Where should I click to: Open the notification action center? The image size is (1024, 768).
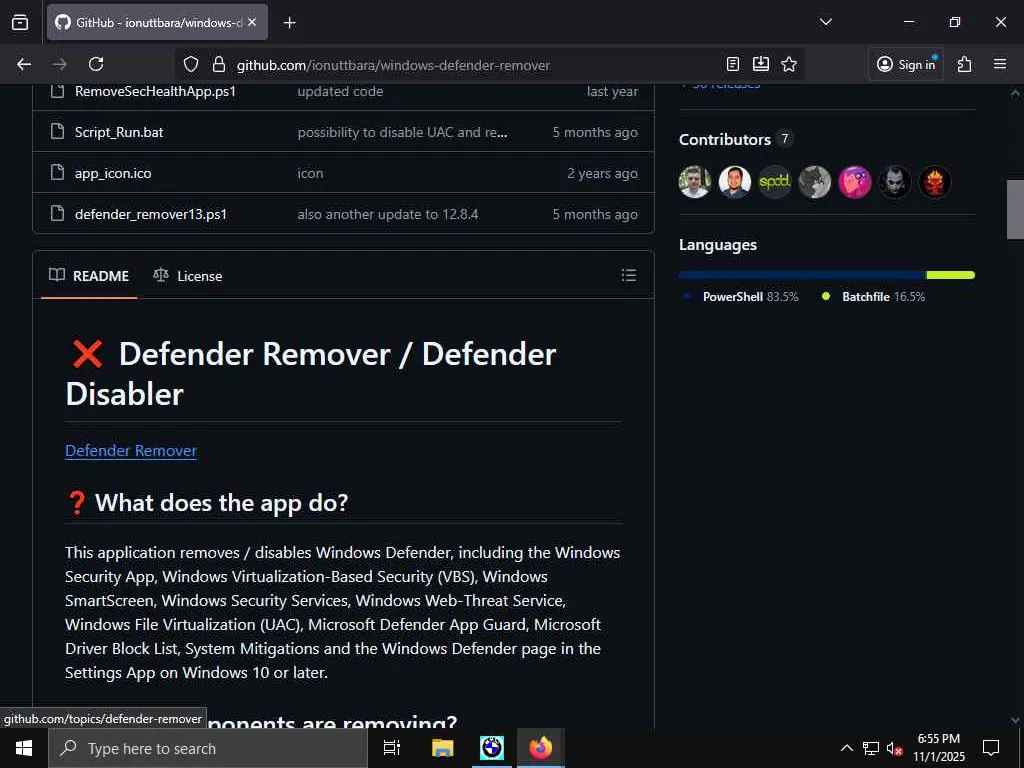click(991, 748)
